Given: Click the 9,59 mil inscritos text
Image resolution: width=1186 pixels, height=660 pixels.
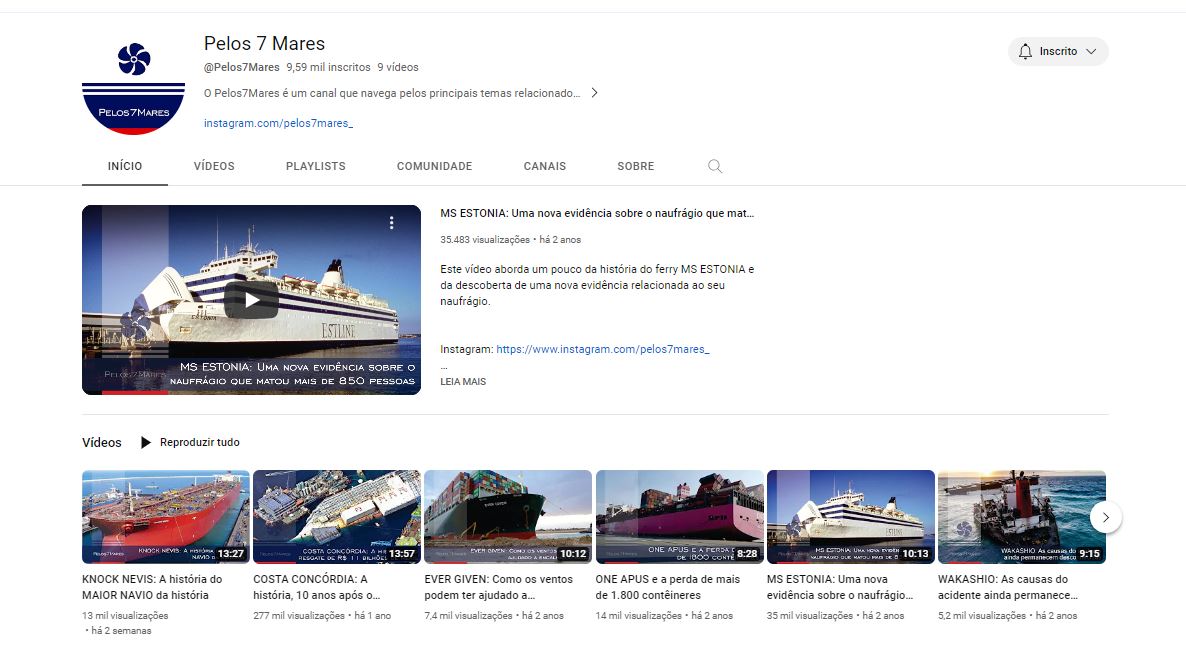Looking at the screenshot, I should pos(328,67).
